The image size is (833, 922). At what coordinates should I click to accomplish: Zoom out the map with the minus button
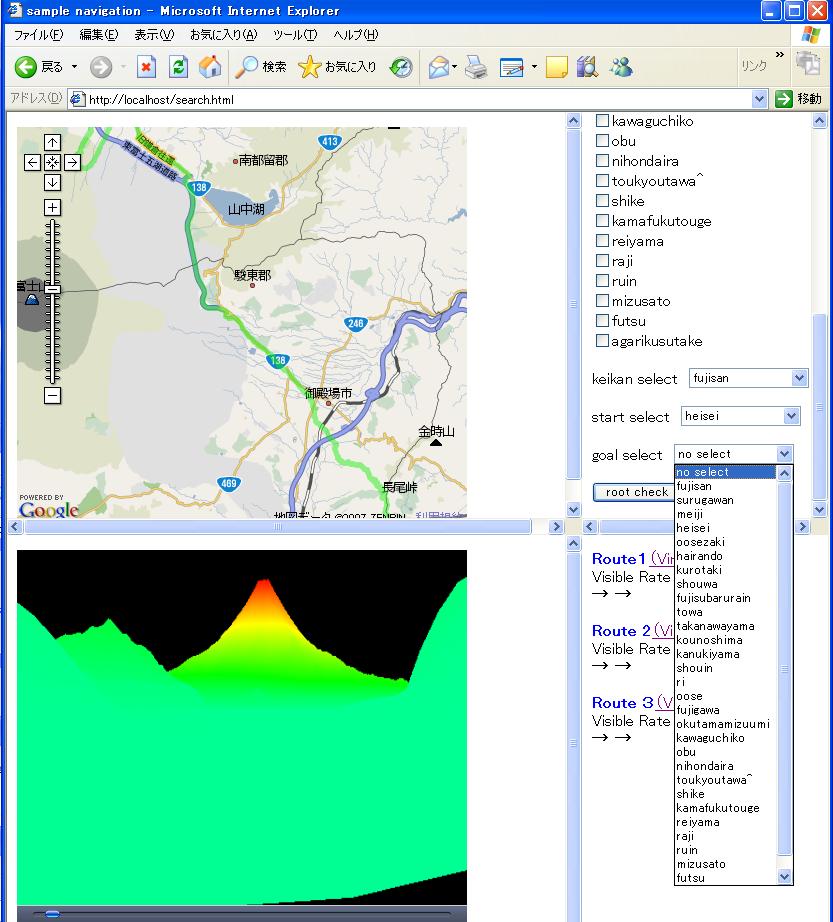click(x=53, y=396)
